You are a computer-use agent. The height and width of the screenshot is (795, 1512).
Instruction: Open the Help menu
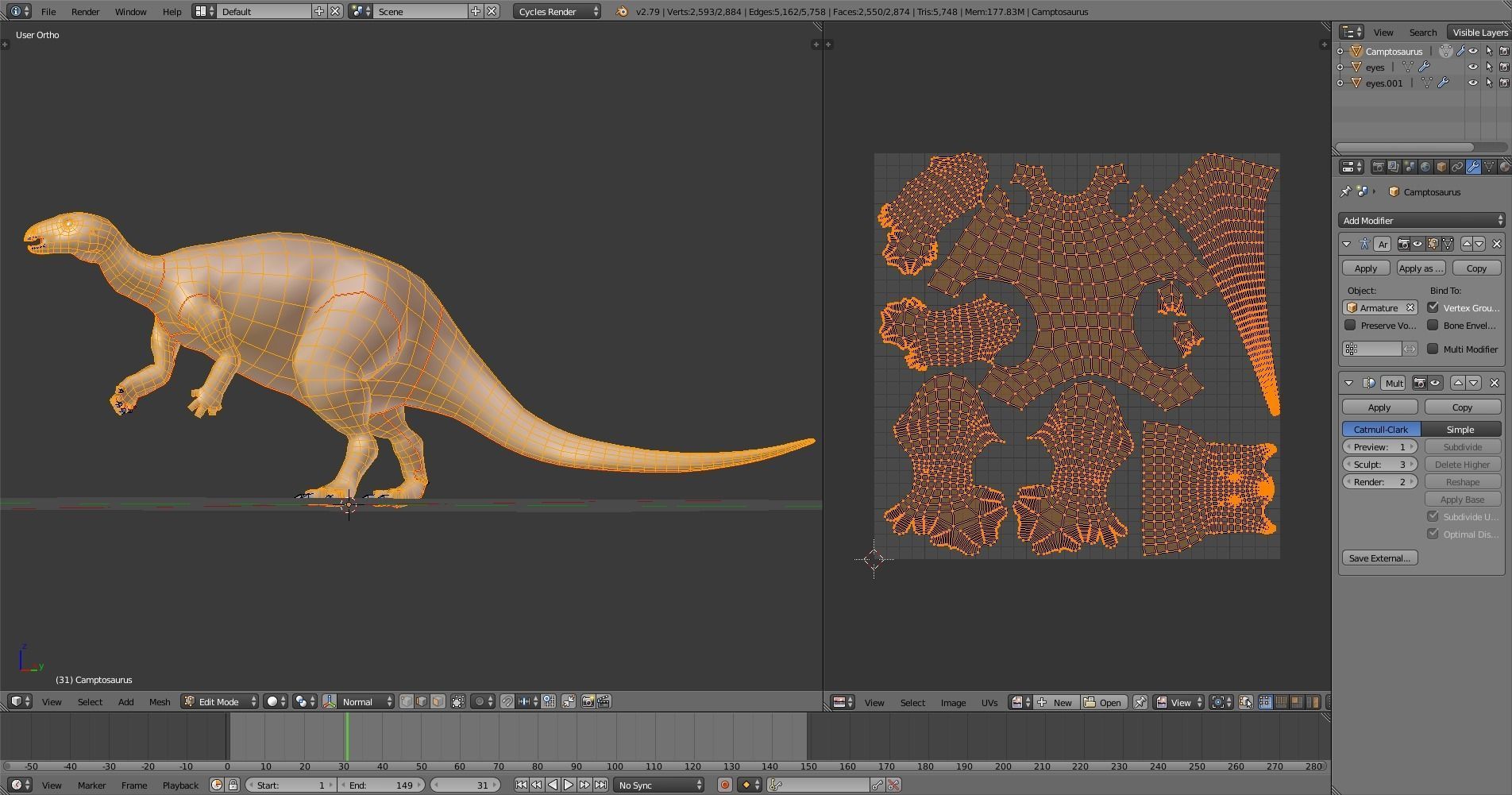172,11
